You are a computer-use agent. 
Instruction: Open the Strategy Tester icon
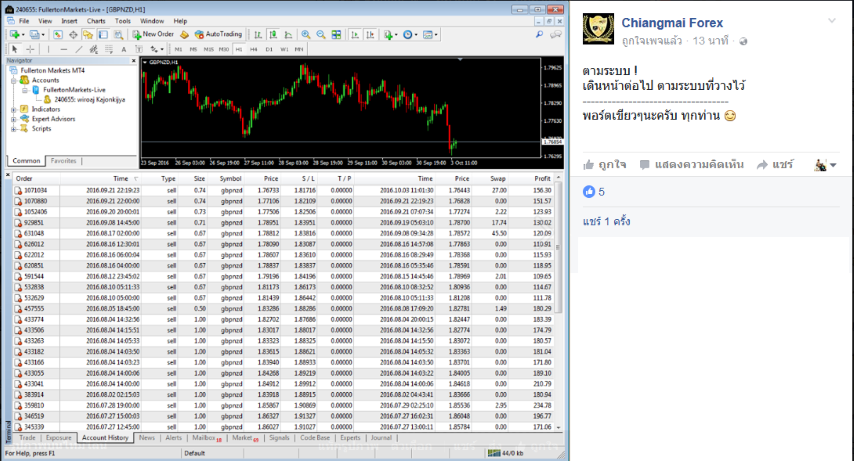click(118, 34)
